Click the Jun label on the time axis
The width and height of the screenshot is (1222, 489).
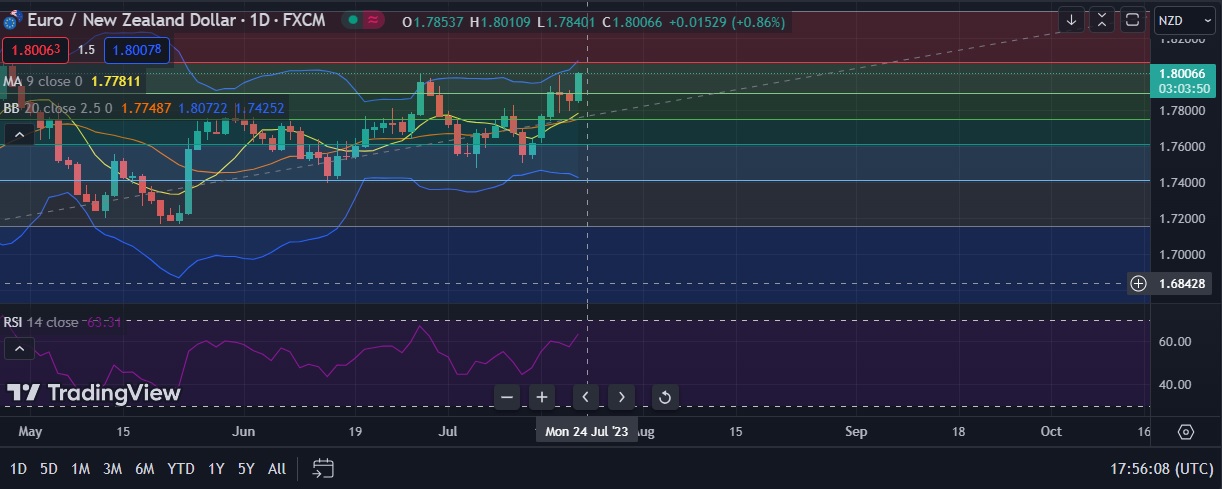click(x=243, y=432)
